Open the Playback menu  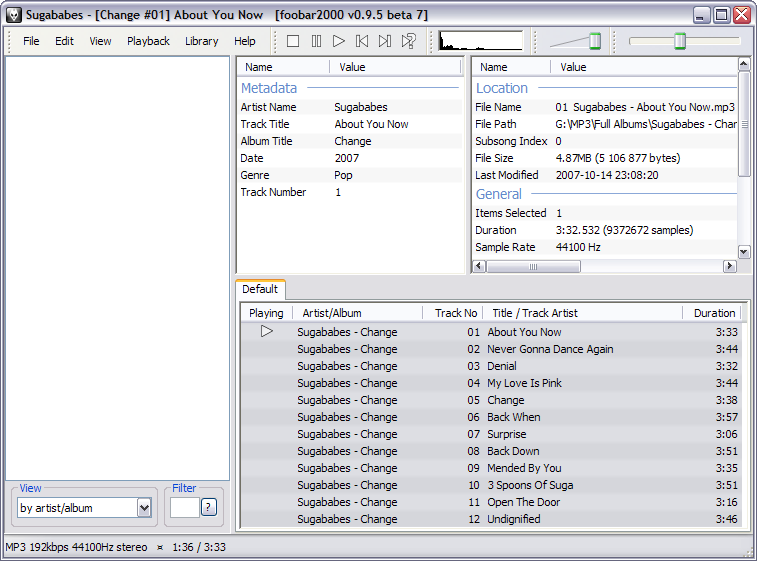pos(148,41)
